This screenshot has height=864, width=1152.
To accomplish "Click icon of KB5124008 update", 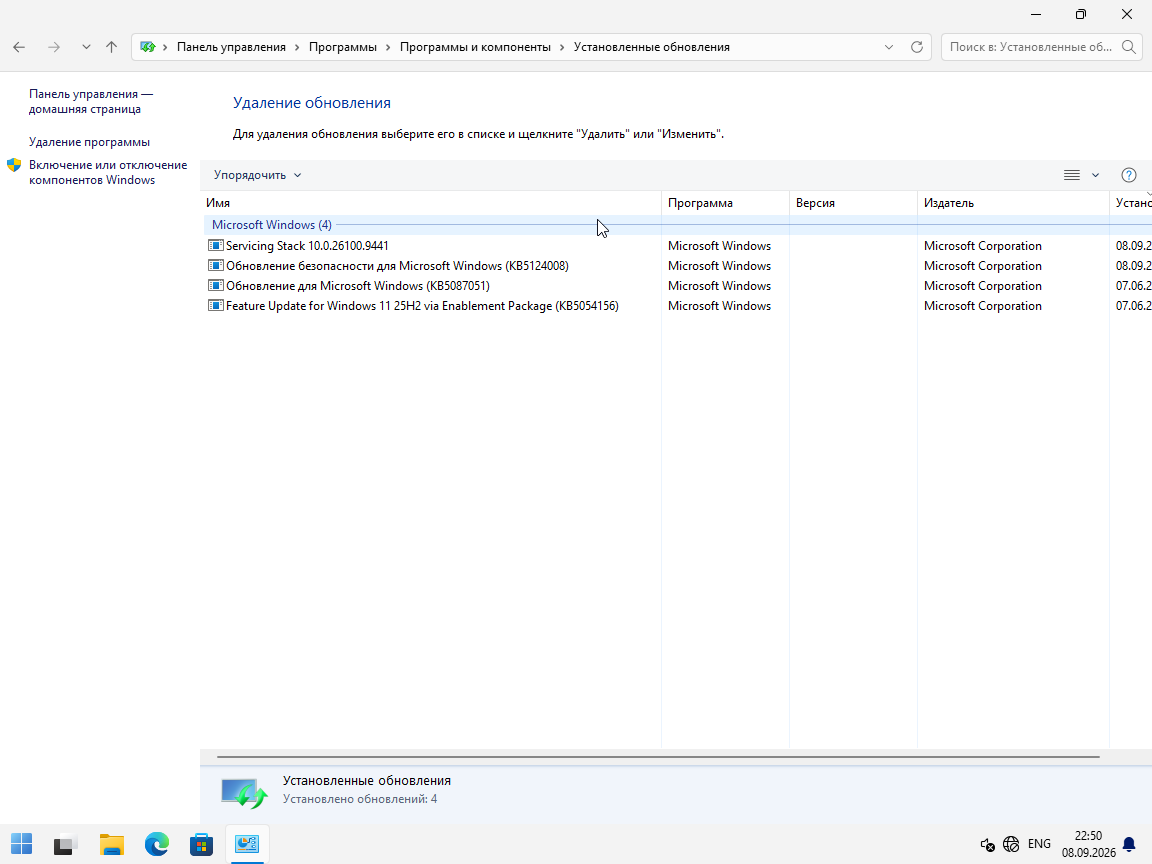I will coord(215,265).
